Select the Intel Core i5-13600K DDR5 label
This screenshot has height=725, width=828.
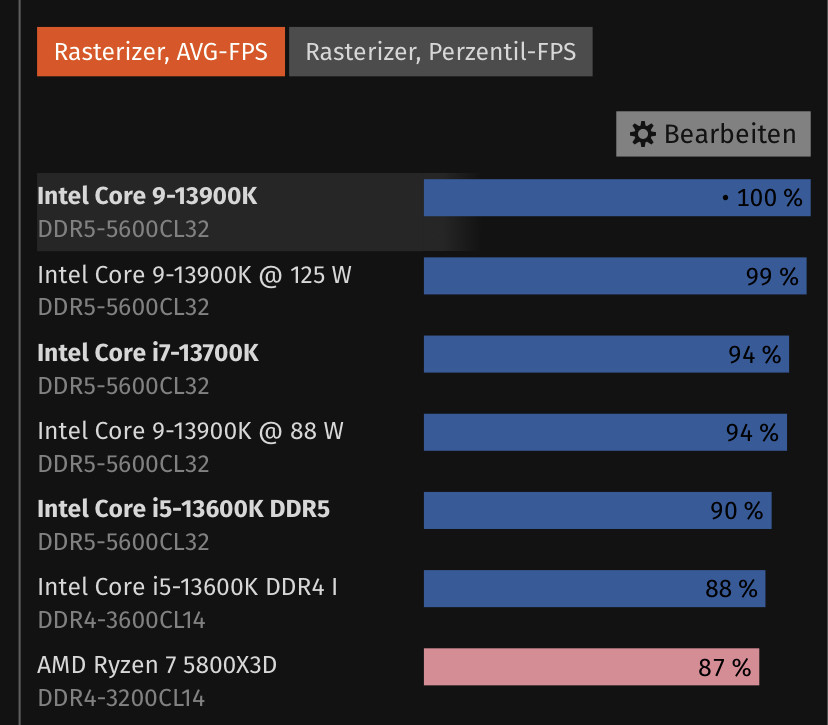(183, 509)
